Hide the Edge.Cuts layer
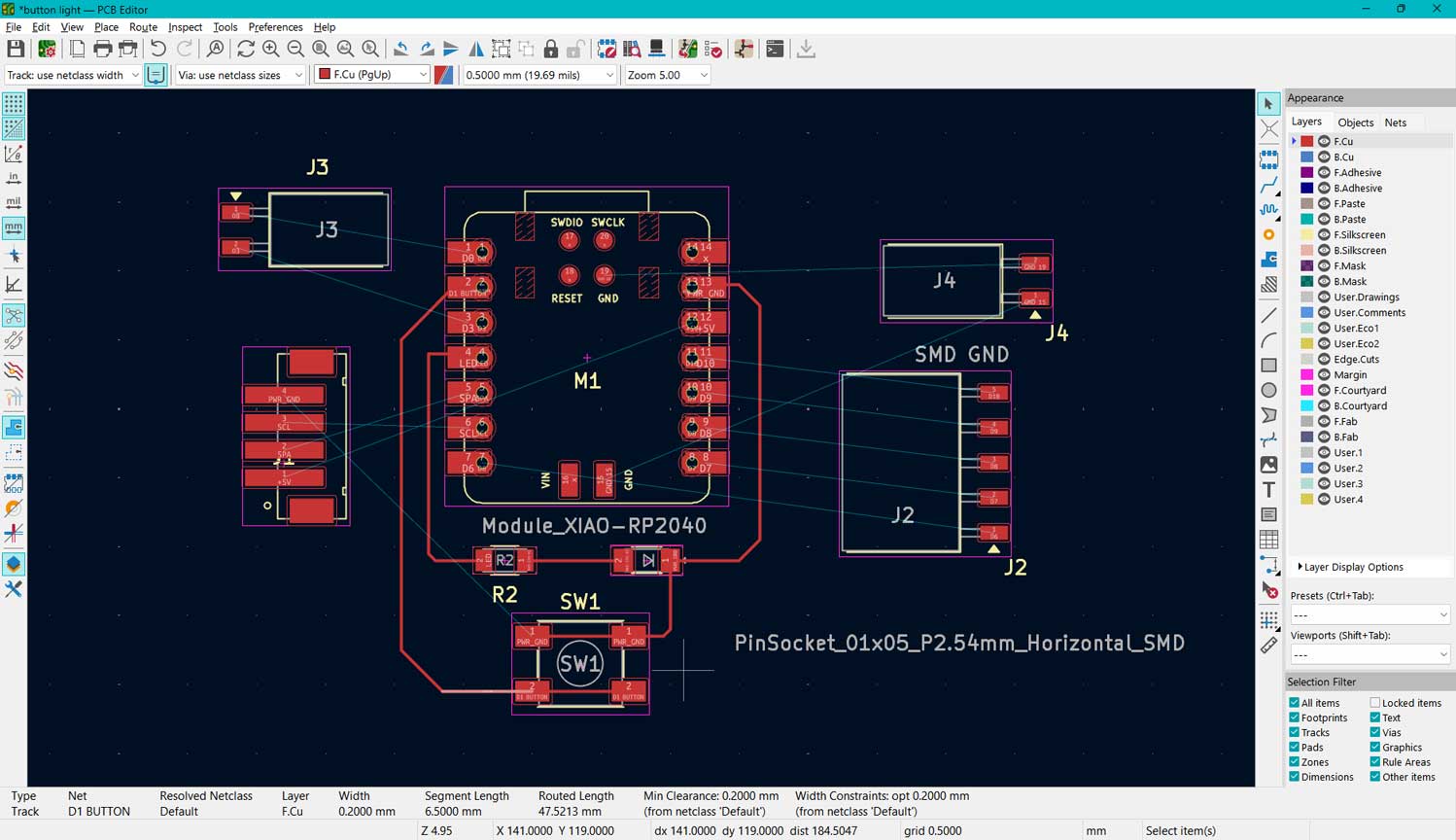 pyautogui.click(x=1324, y=359)
